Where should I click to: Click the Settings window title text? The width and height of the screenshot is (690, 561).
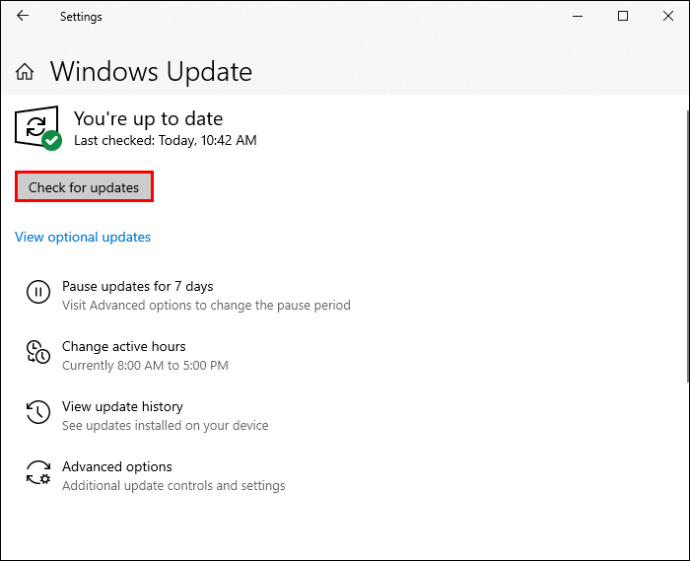tap(81, 17)
